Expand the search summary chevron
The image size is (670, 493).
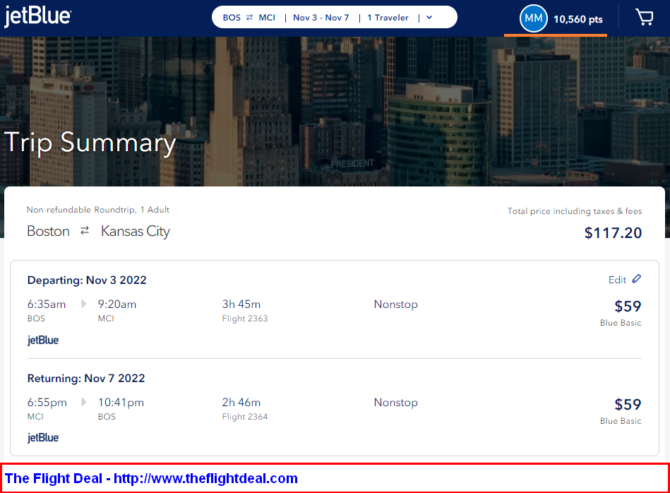(429, 18)
